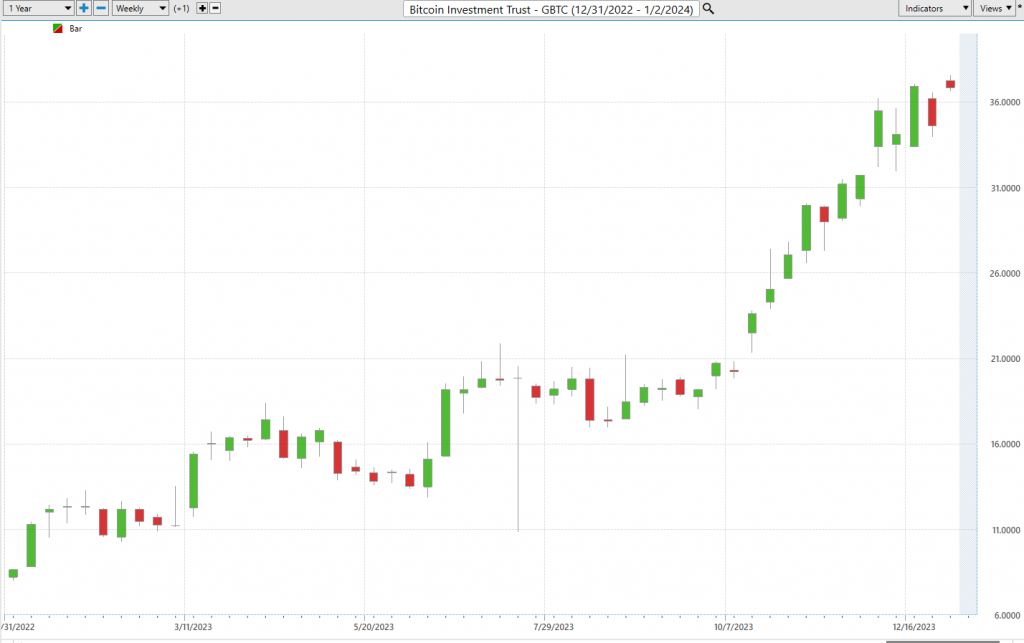The image size is (1024, 643).
Task: Click the black minus icon beside (+1)
Action: 215,8
